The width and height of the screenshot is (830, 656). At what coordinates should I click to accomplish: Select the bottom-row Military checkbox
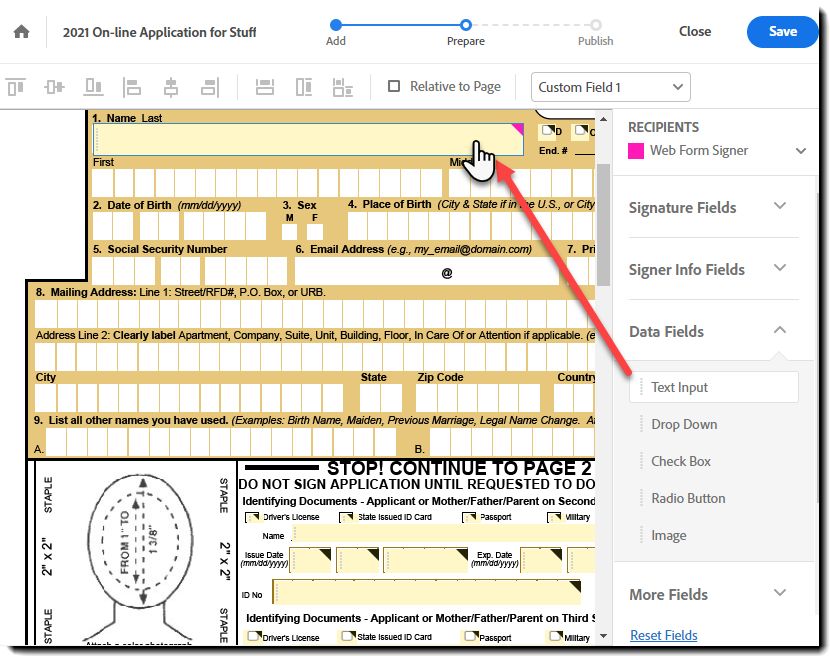[x=556, y=636]
